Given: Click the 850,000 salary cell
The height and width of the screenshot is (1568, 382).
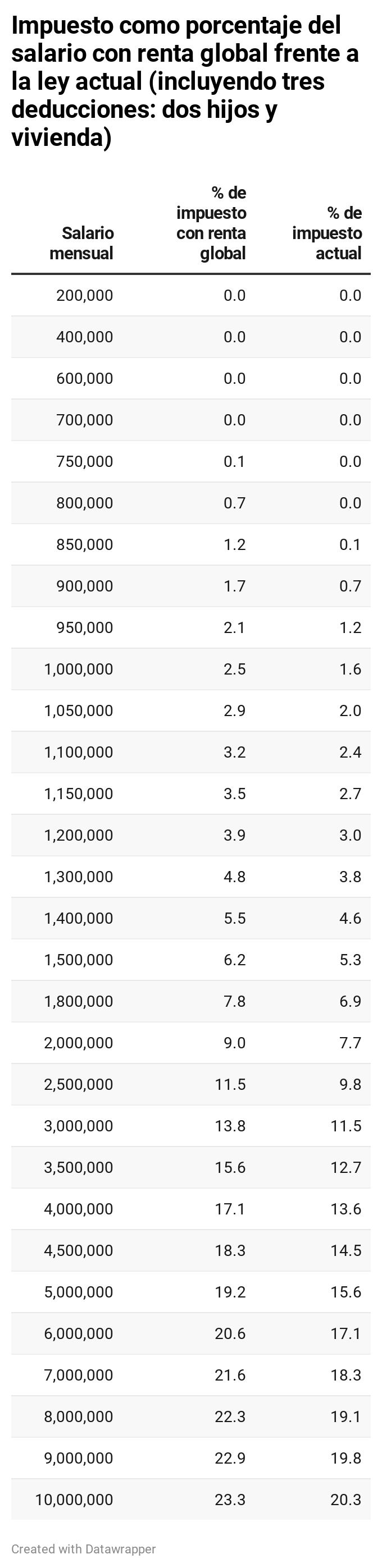Looking at the screenshot, I should pos(85,544).
